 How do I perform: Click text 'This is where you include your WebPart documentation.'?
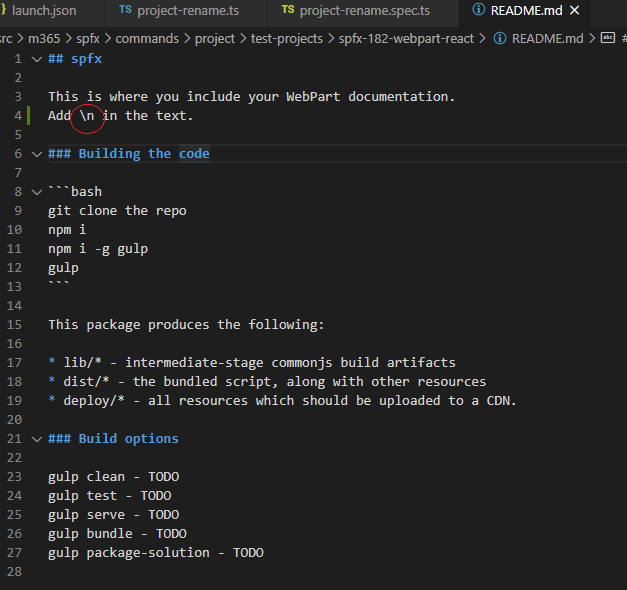pyautogui.click(x=252, y=97)
